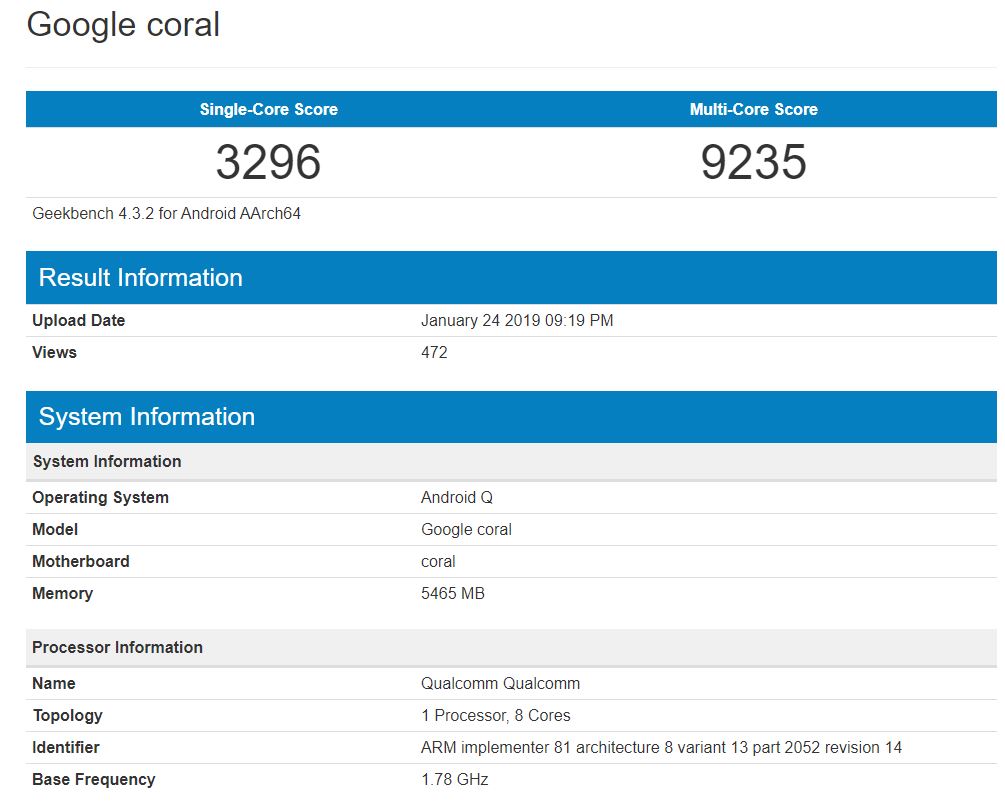Viewport: 1005px width, 810px height.
Task: Click the Operating System label
Action: pos(101,497)
